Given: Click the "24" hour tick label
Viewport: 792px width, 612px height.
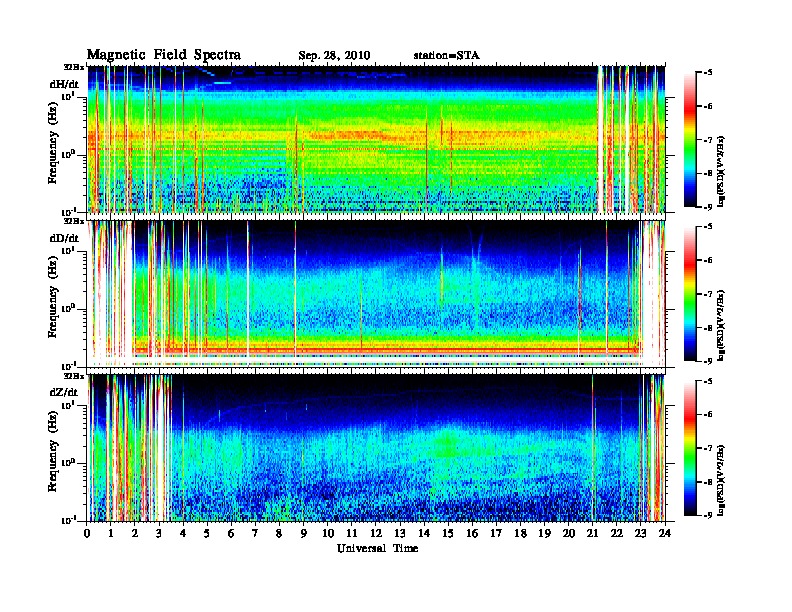Looking at the screenshot, I should 665,533.
